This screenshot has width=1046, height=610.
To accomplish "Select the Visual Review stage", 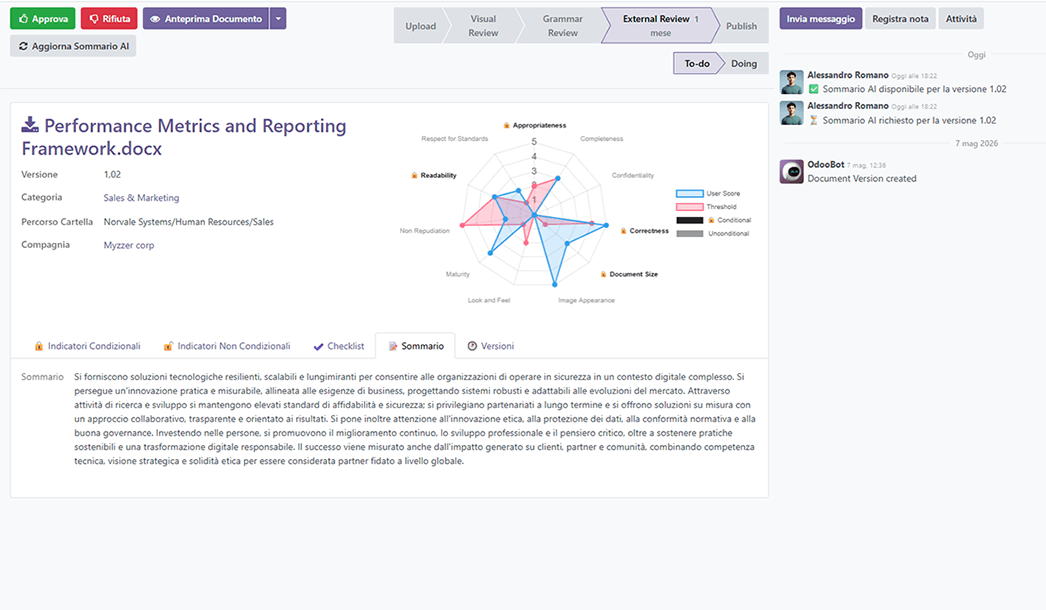I will (x=483, y=26).
